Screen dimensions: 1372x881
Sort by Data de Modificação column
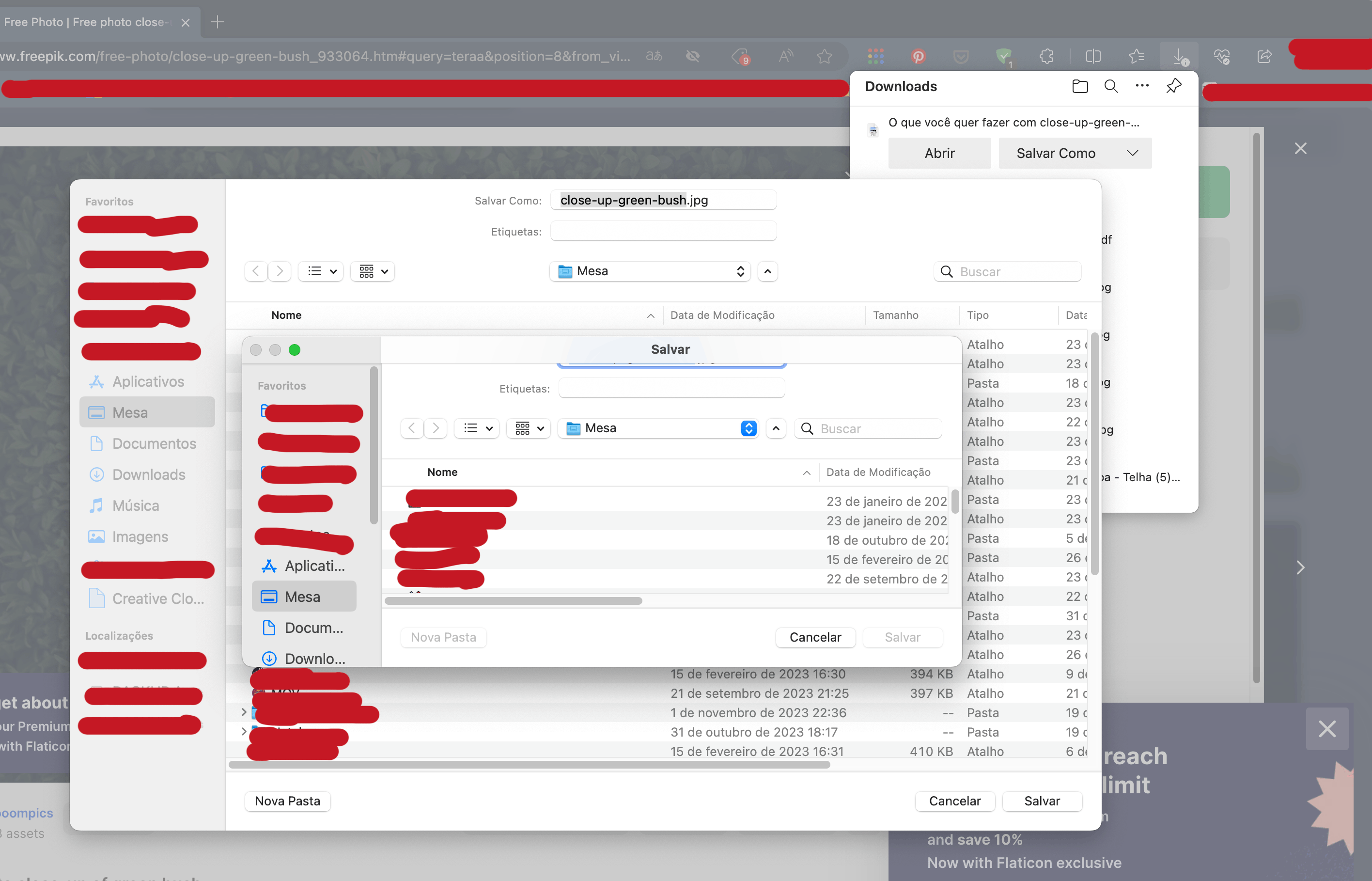point(722,315)
